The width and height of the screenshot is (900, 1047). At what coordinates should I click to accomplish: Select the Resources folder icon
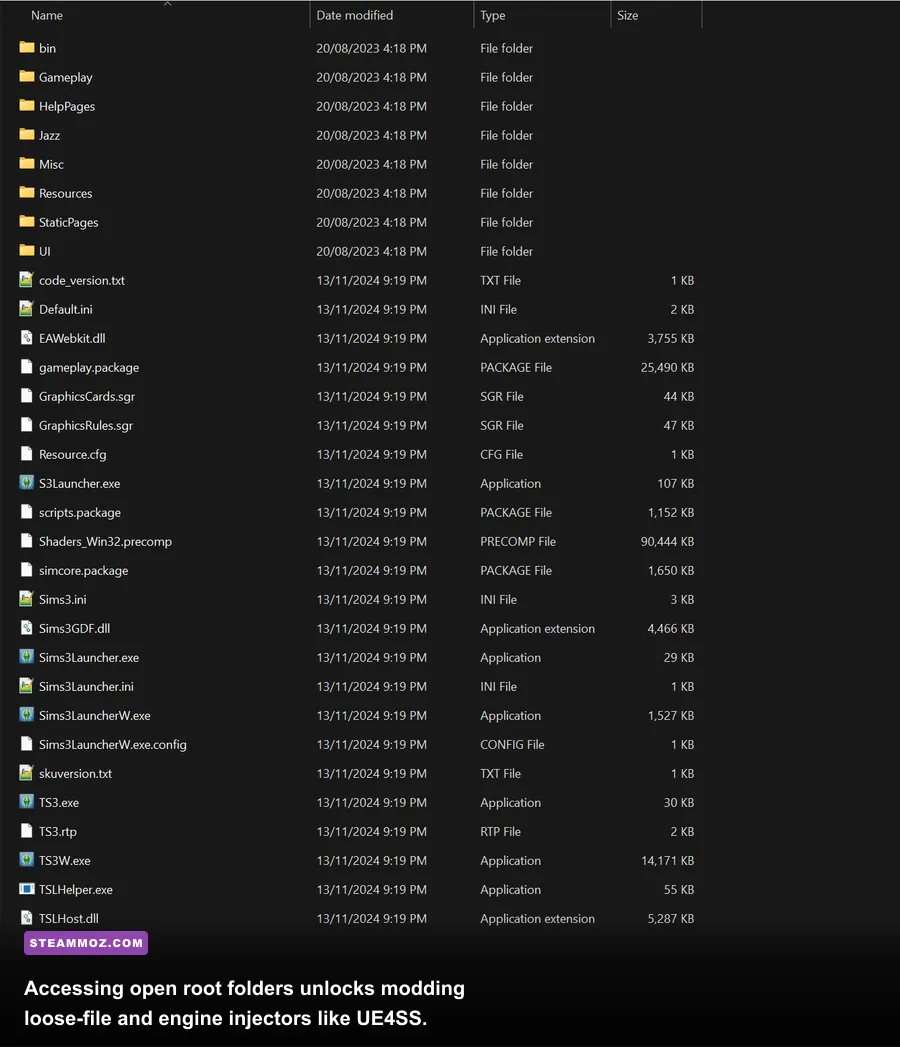(x=27, y=192)
